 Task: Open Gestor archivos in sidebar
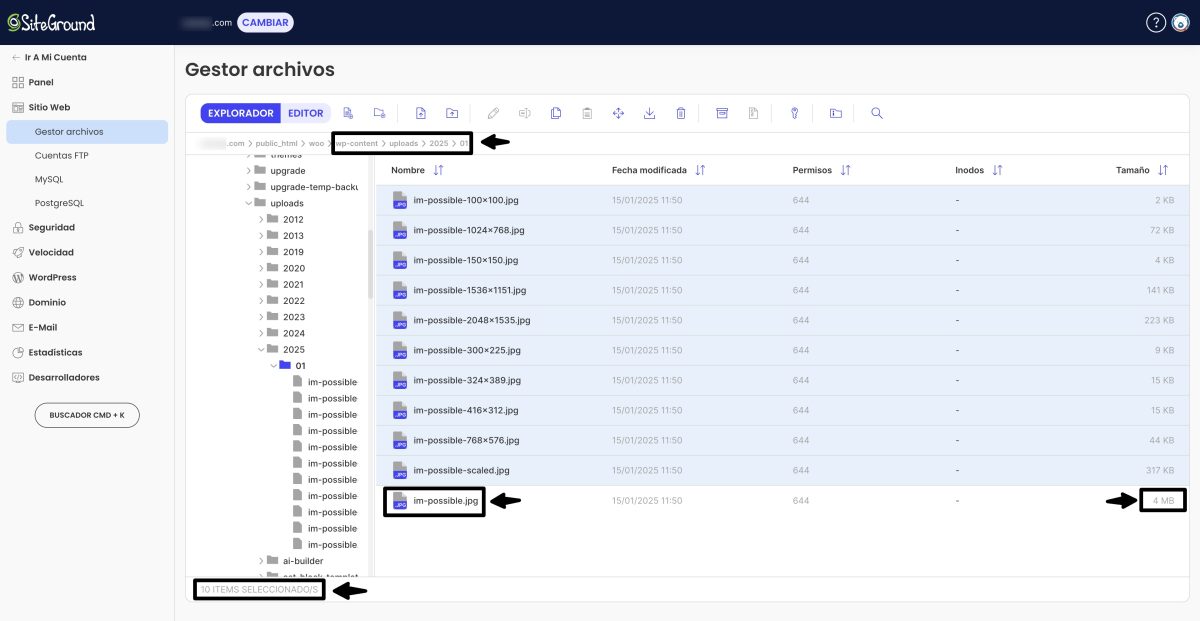pos(87,132)
